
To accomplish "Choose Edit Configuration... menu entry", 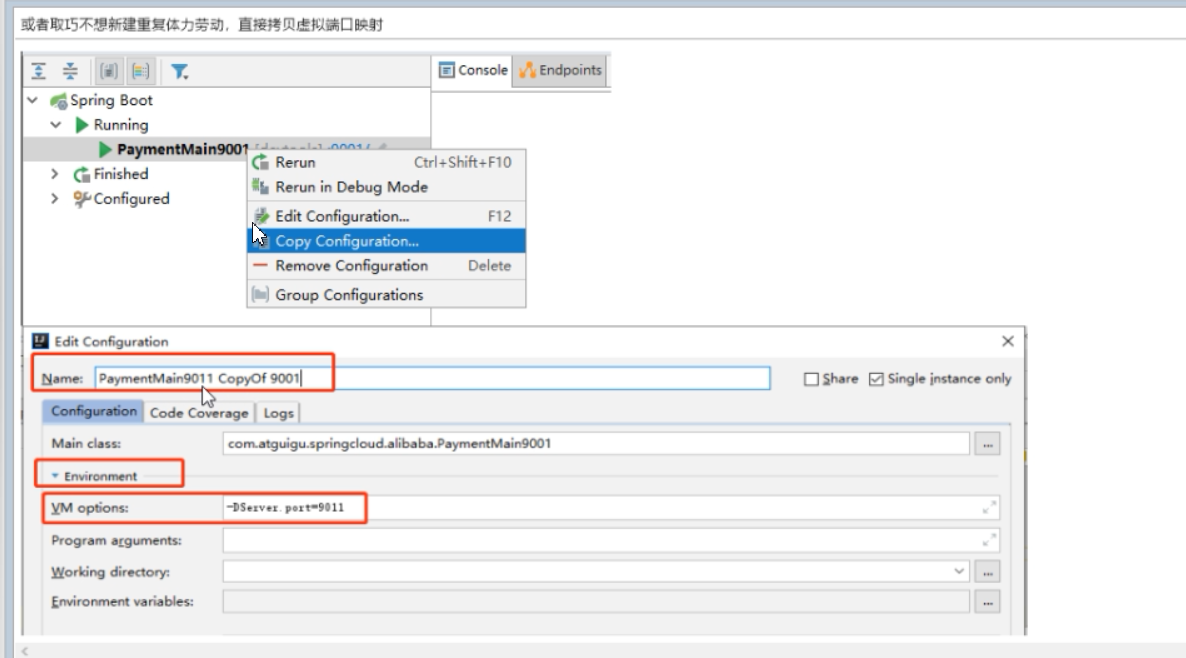I will tap(386, 216).
